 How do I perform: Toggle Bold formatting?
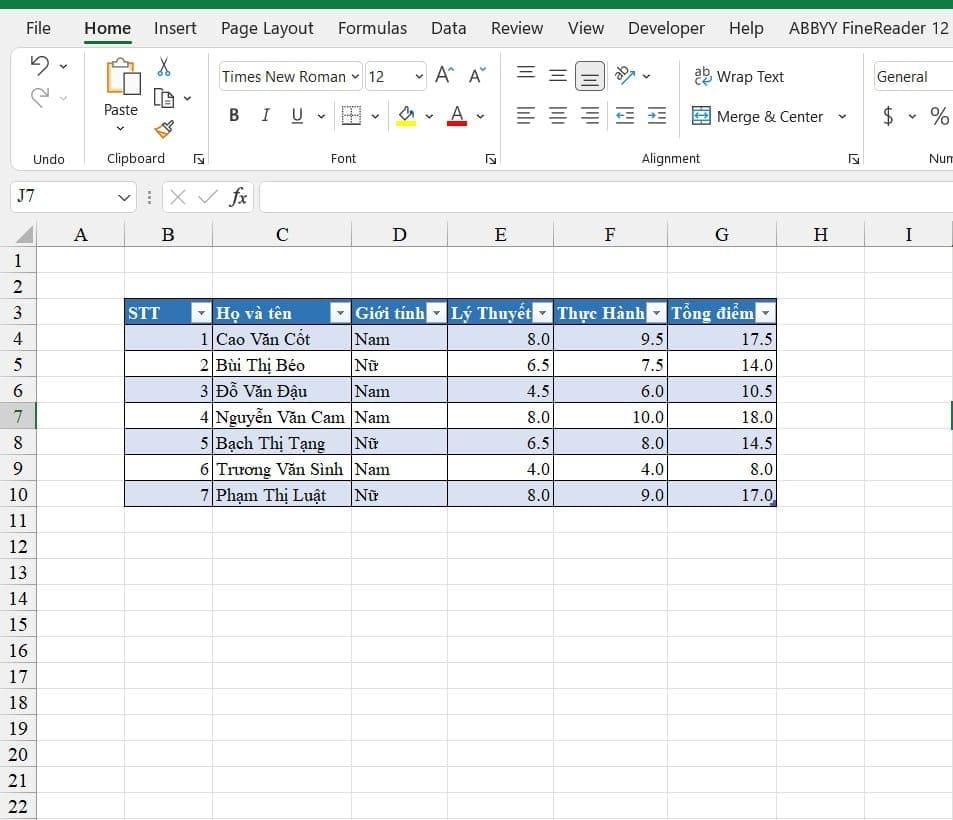(234, 116)
